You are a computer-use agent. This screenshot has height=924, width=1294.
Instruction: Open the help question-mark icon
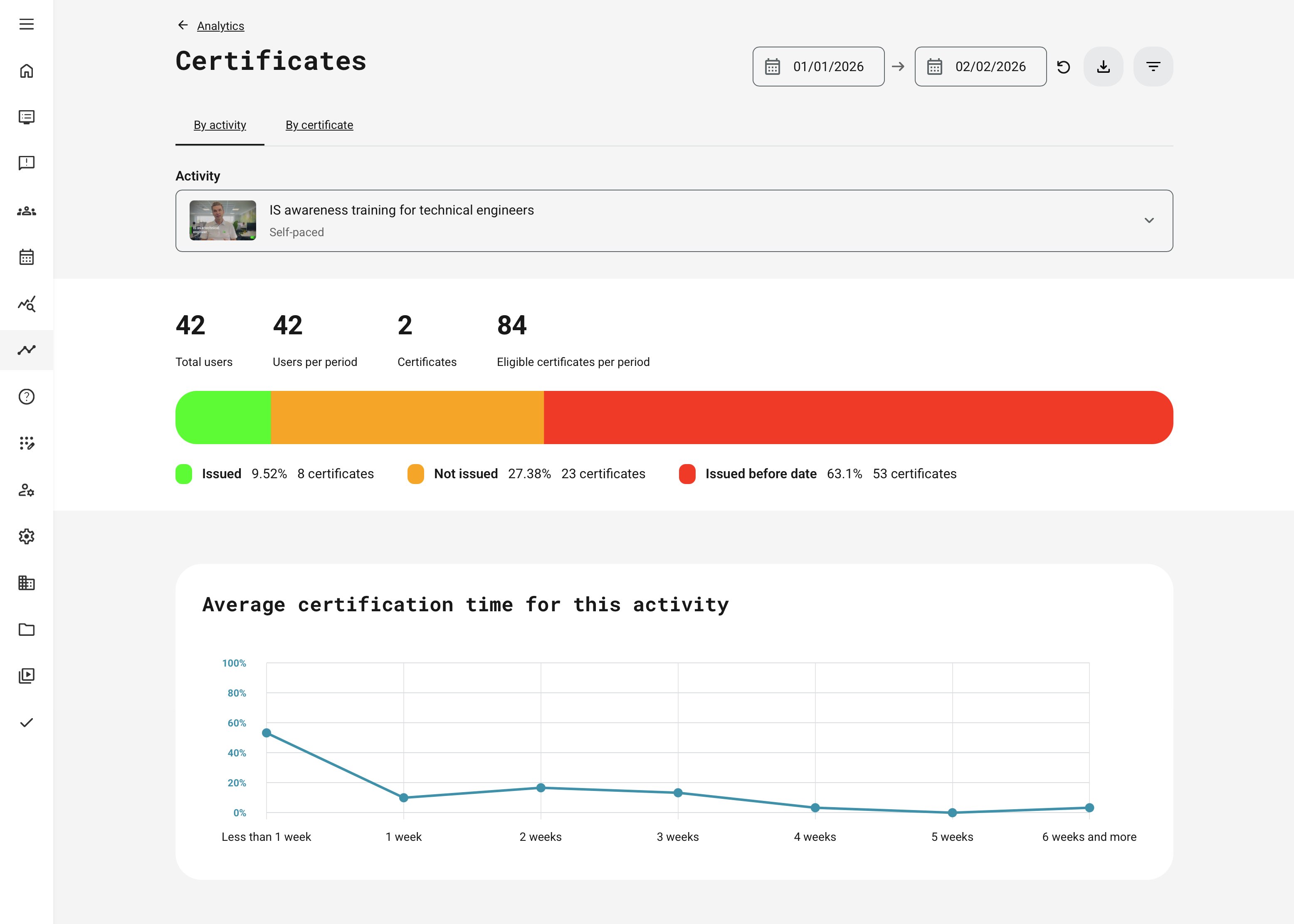tap(26, 397)
